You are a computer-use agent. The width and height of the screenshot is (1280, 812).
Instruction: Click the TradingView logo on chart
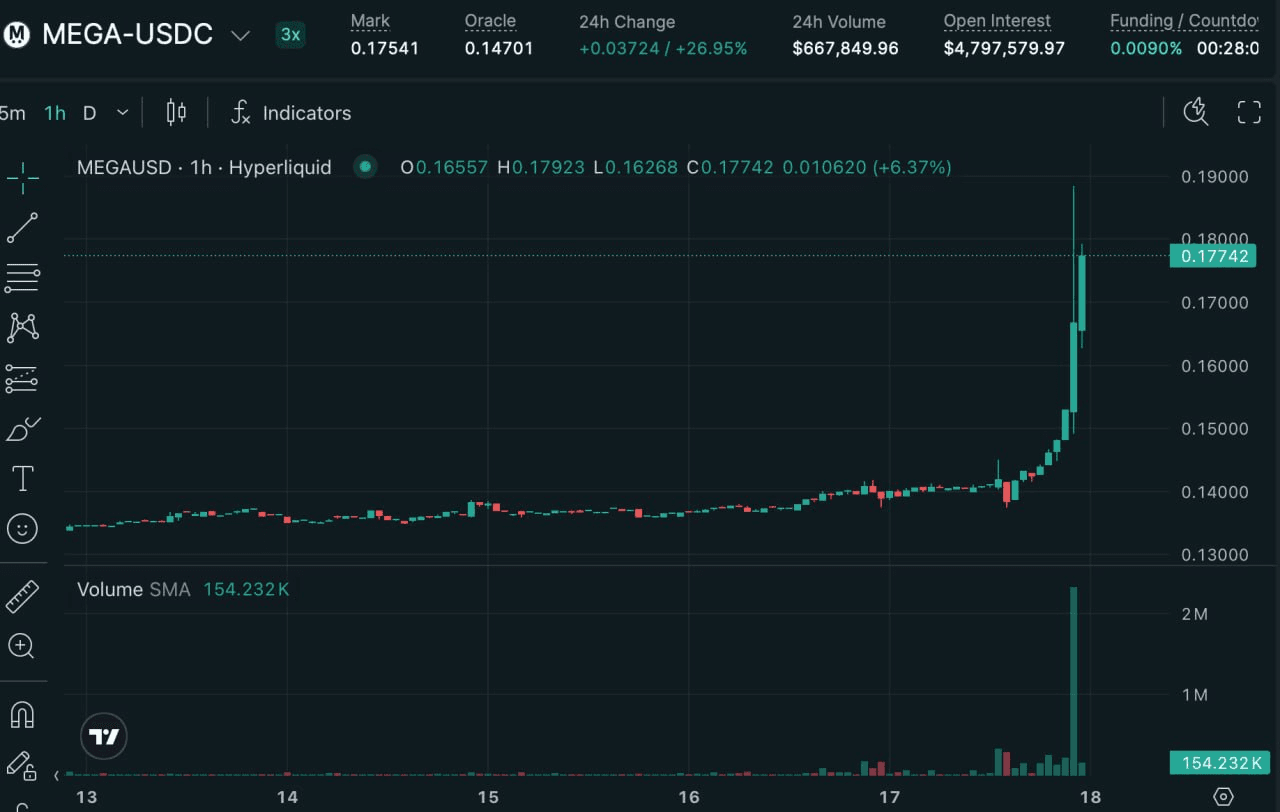pos(104,738)
